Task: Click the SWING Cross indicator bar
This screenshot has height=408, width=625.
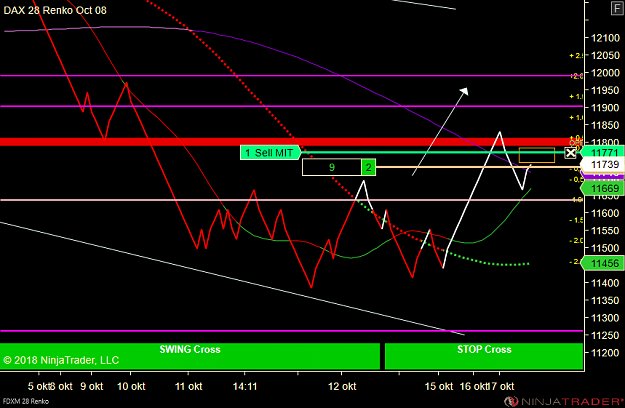Action: click(190, 356)
